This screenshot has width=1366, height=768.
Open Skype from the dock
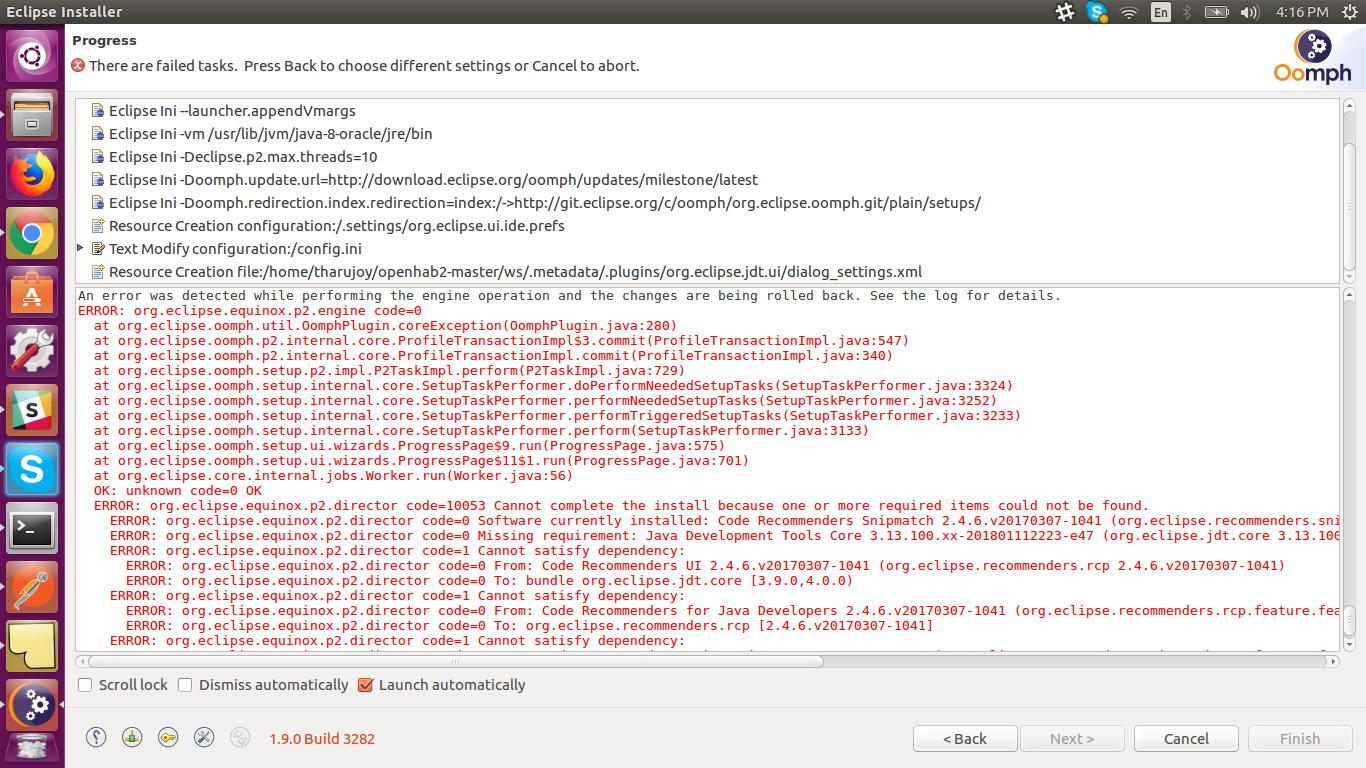32,470
